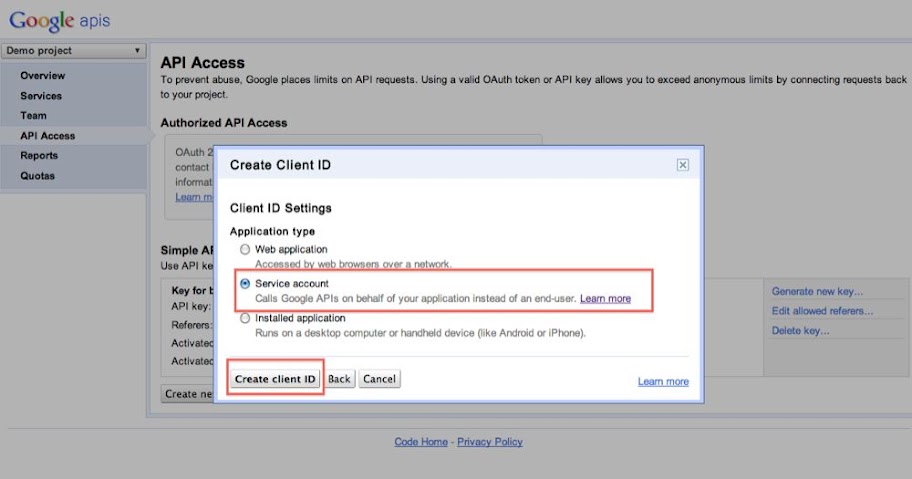Open the Privacy Policy footer link
This screenshot has height=479, width=912.
coord(490,442)
